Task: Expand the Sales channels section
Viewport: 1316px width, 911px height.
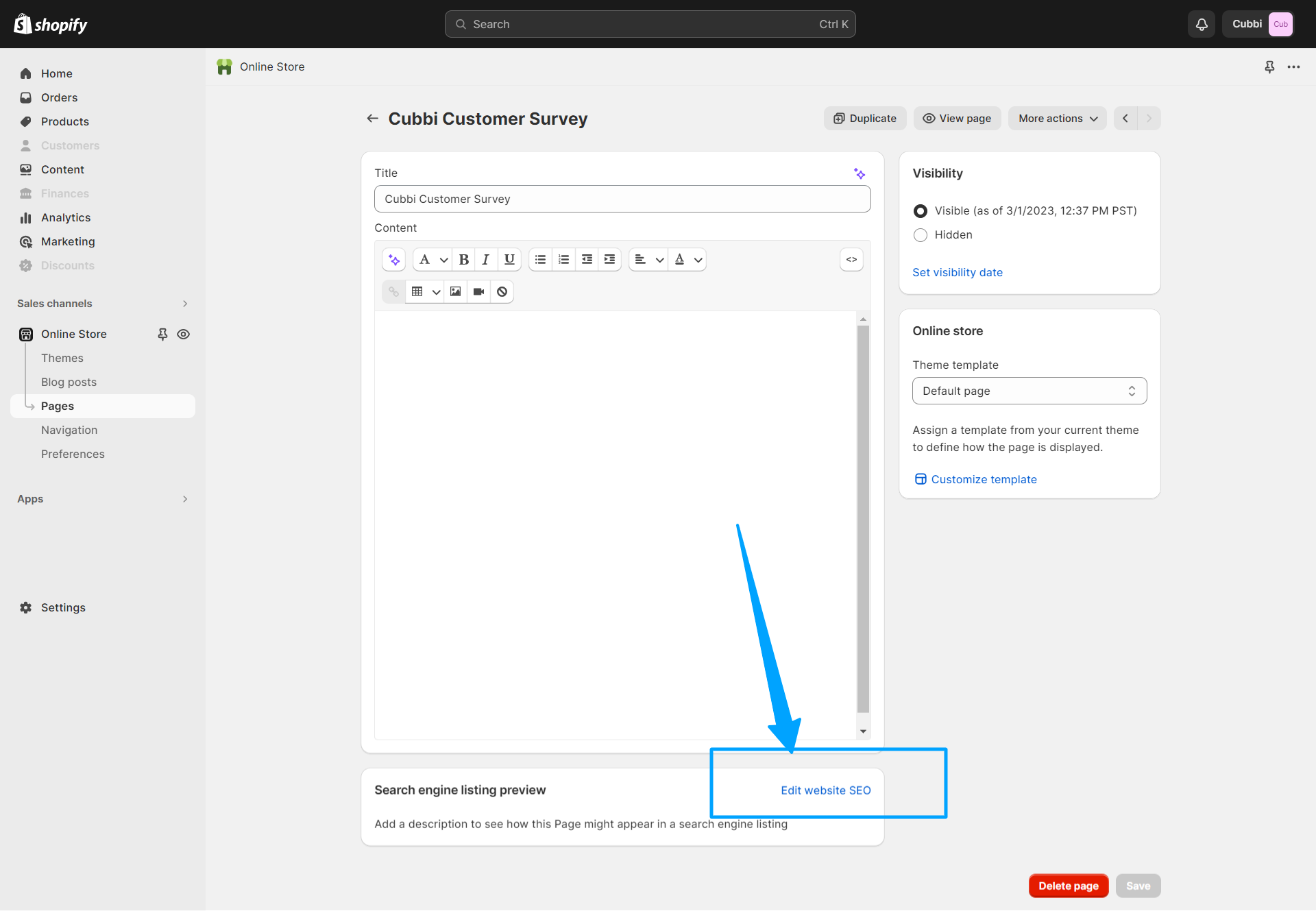Action: point(185,304)
